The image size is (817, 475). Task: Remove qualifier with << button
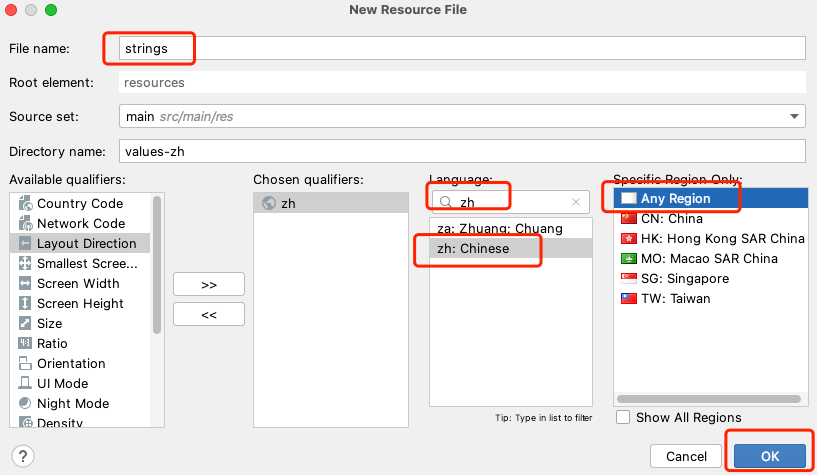209,314
